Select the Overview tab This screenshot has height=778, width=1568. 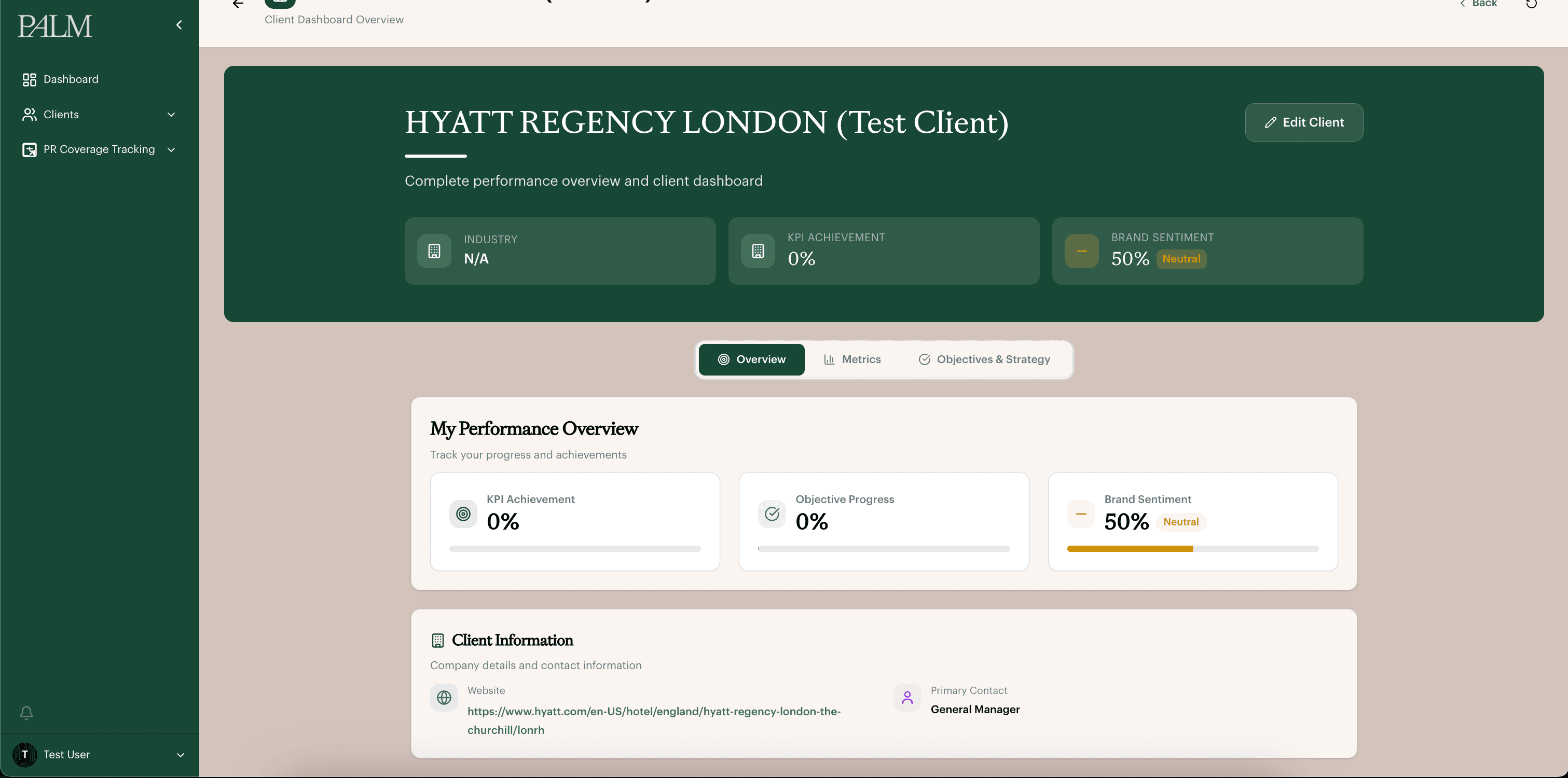point(751,359)
